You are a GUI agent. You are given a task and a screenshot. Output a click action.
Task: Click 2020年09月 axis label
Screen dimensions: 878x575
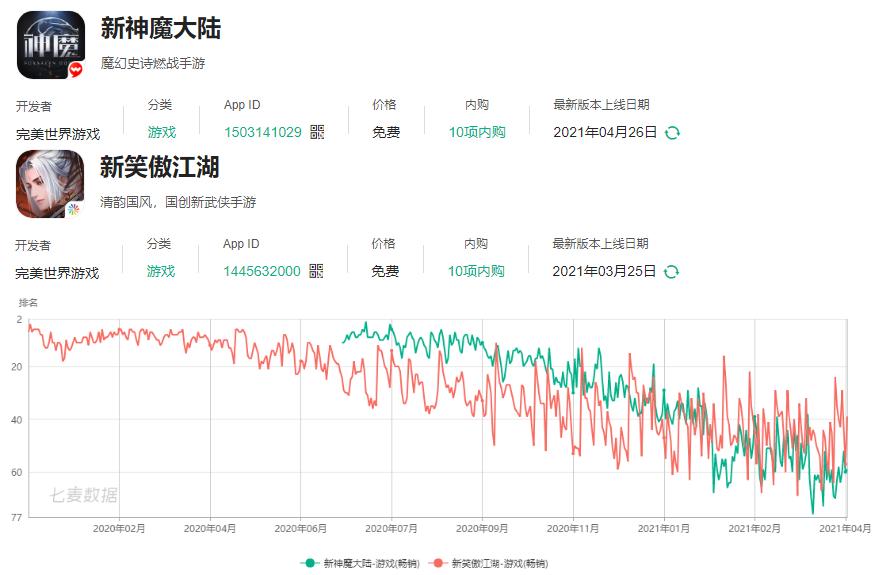click(x=482, y=529)
